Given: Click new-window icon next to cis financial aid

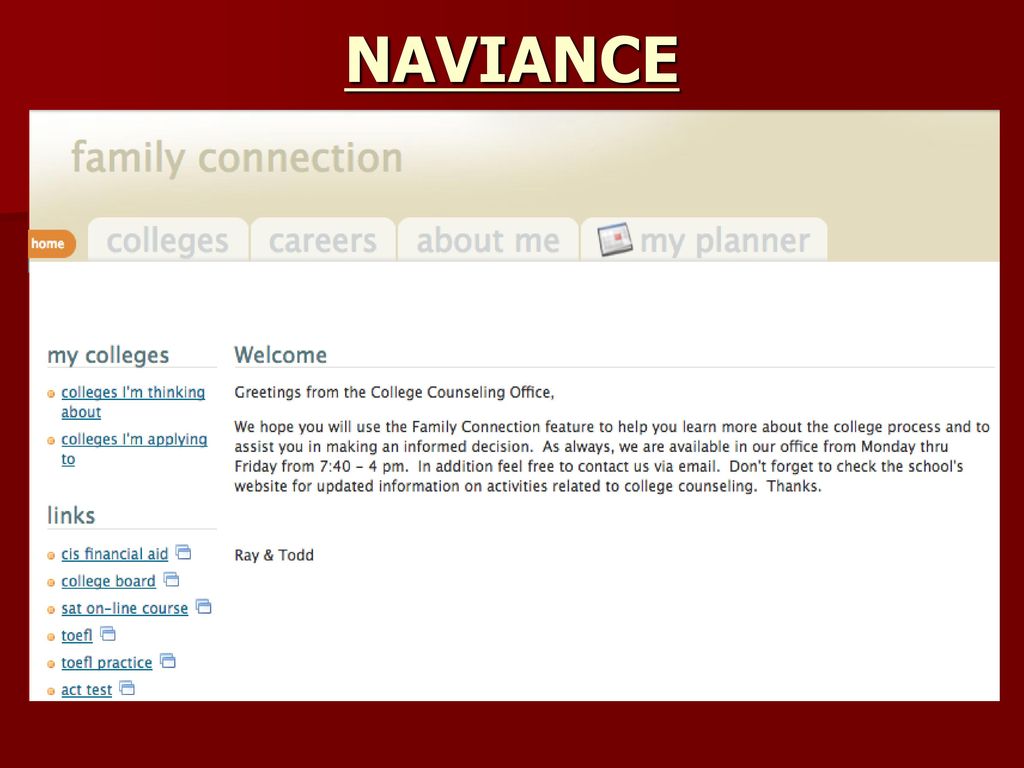Looking at the screenshot, I should point(184,552).
